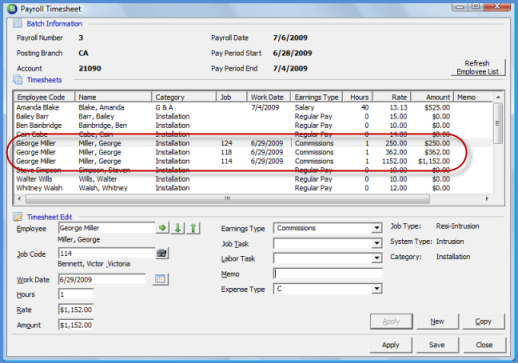Click the Timesheets section icon
The image size is (518, 363).
pyautogui.click(x=18, y=80)
